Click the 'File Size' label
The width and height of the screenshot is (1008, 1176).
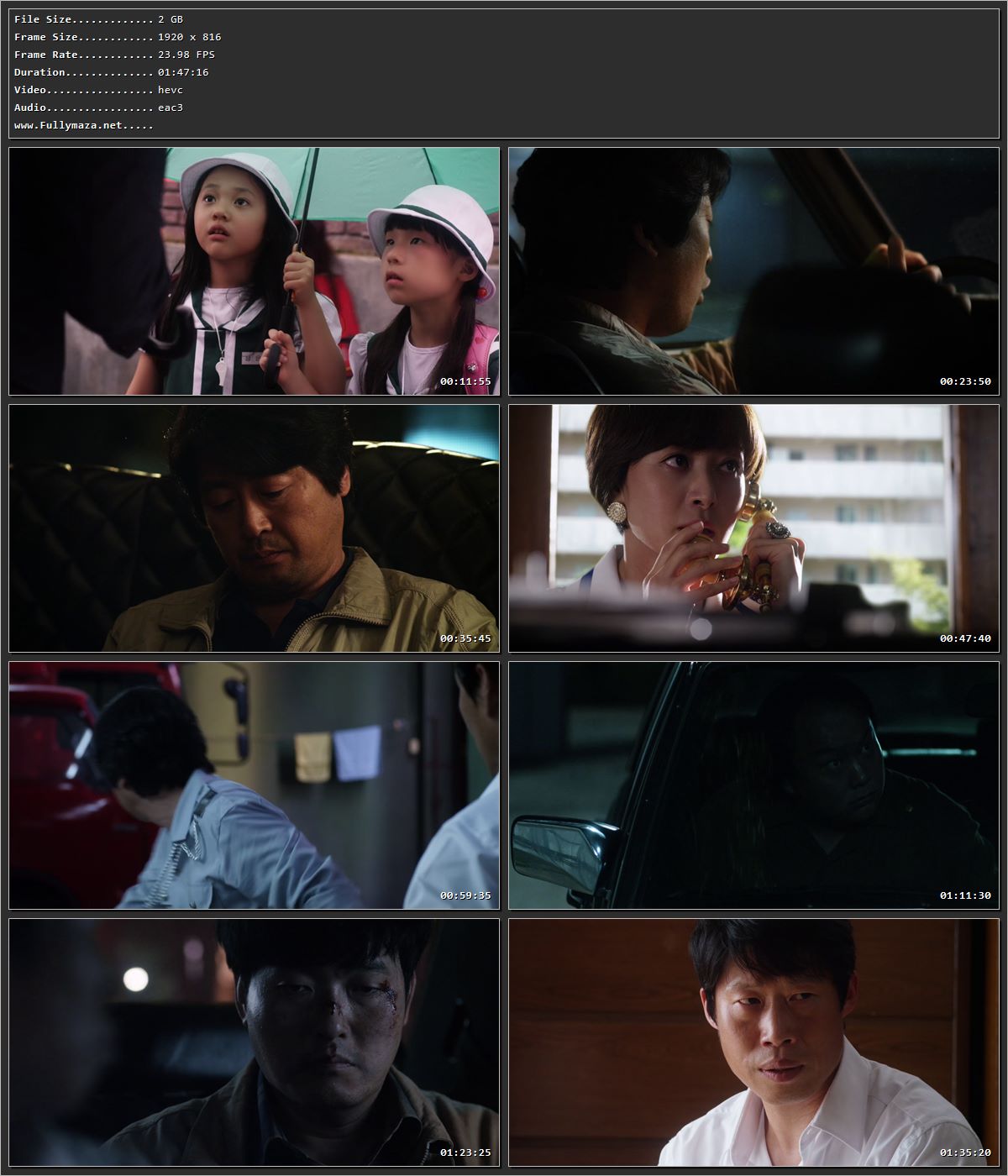(x=43, y=19)
